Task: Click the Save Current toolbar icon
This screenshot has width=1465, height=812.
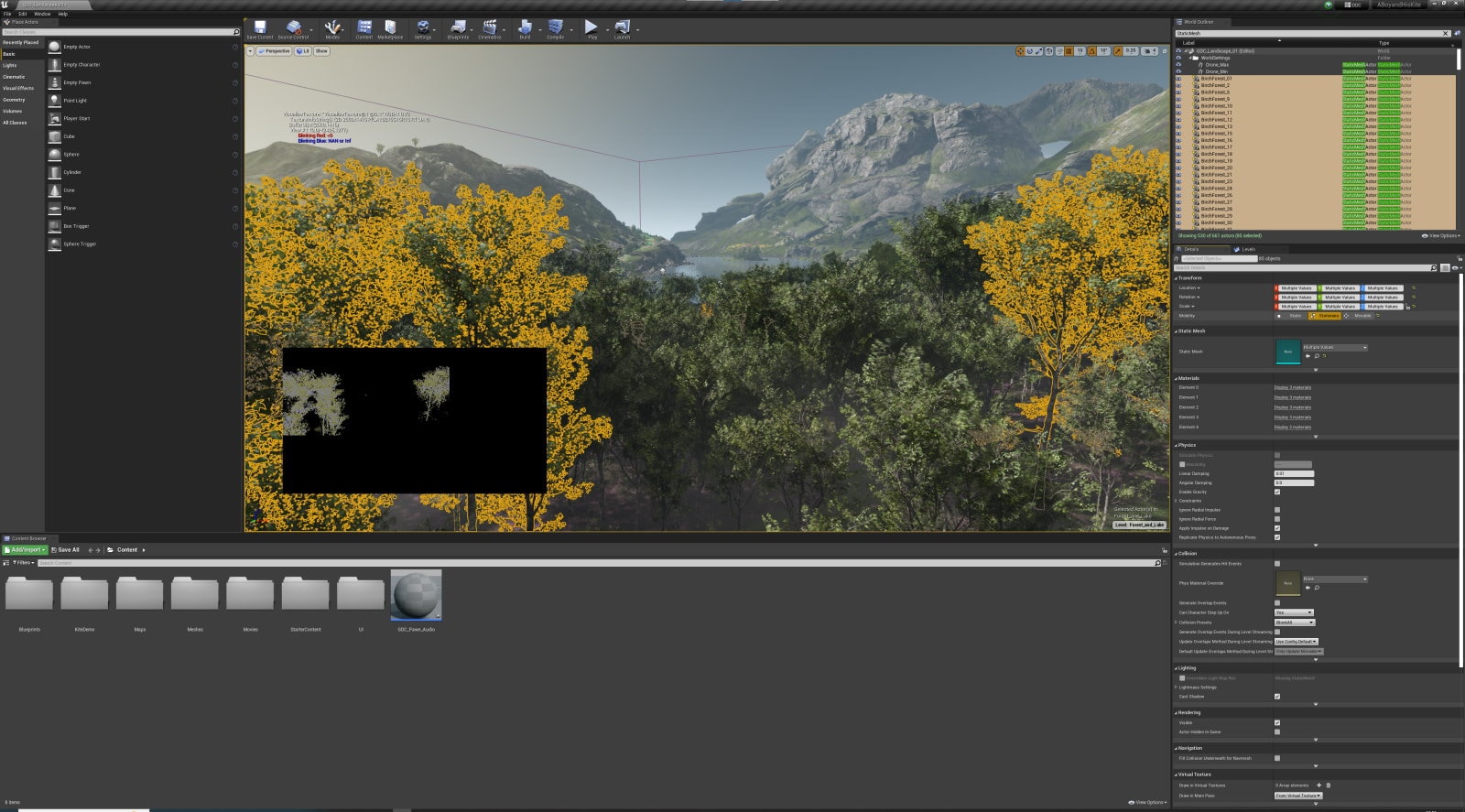Action: (260, 29)
